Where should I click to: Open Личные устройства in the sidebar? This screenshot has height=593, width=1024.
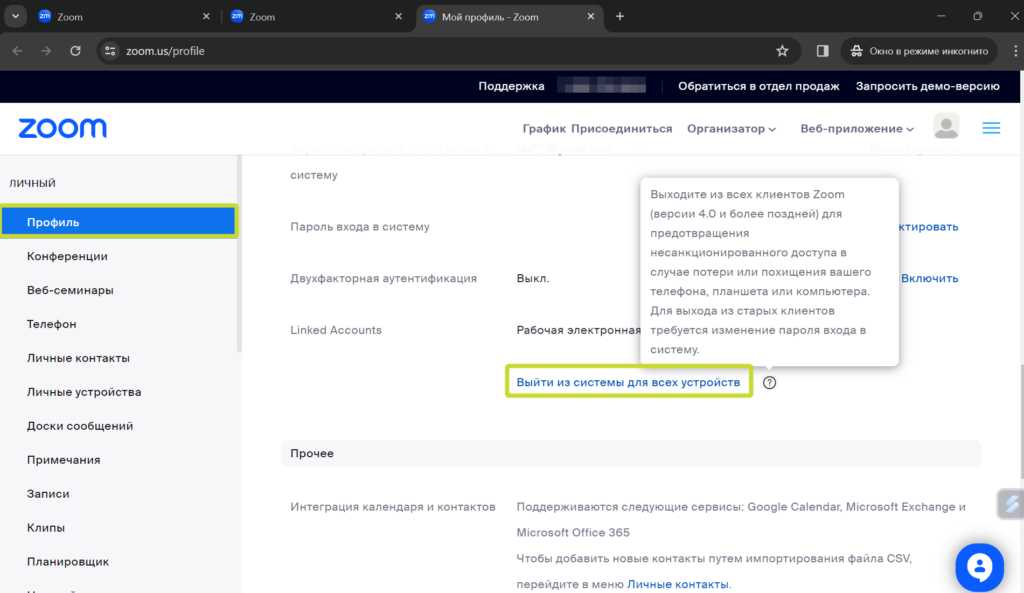84,392
